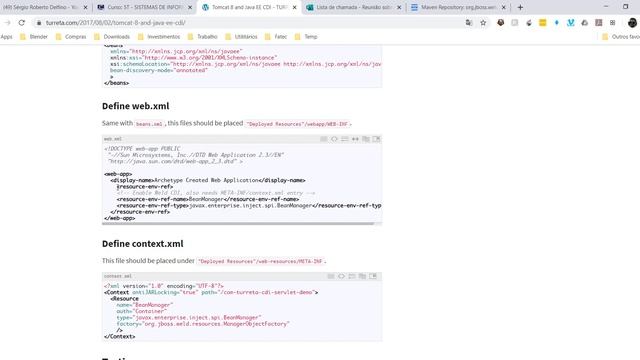This screenshot has height=360, width=640.
Task: Click the bean-discovery-mode annotated line
Action: (159, 70)
